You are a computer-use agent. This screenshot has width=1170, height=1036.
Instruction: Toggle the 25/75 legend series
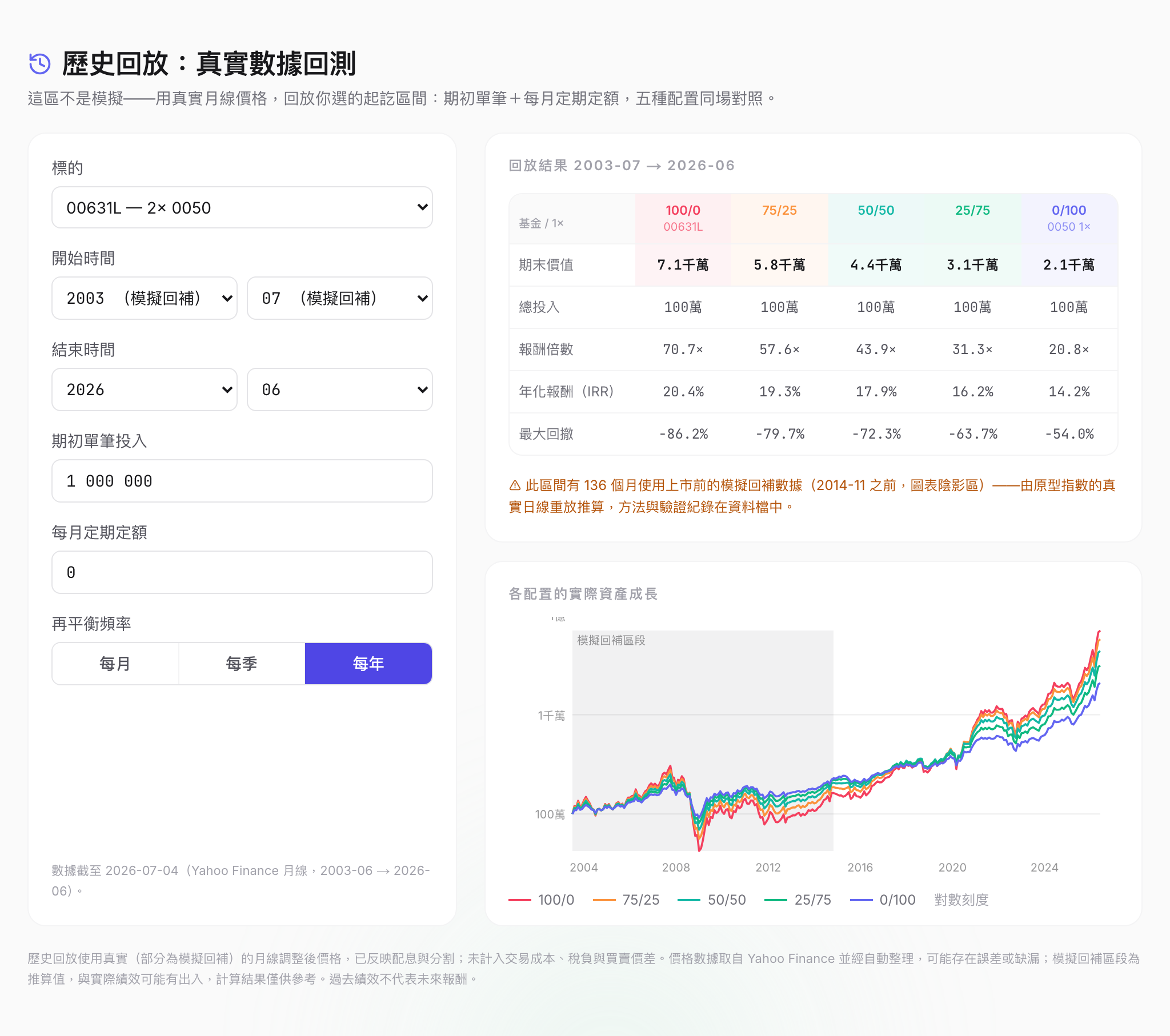pyautogui.click(x=798, y=900)
